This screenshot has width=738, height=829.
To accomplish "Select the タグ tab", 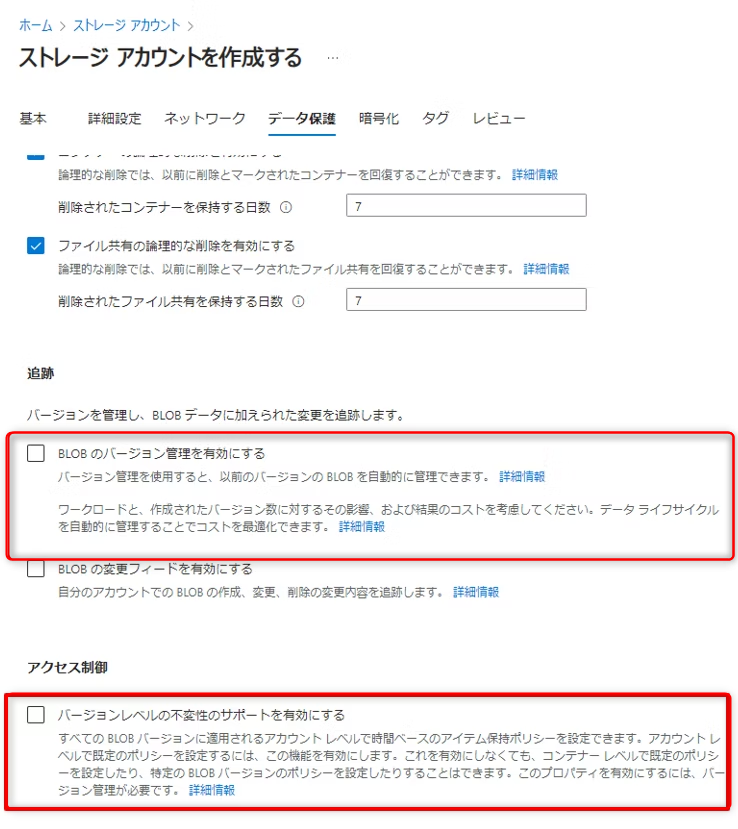I will coord(436,118).
